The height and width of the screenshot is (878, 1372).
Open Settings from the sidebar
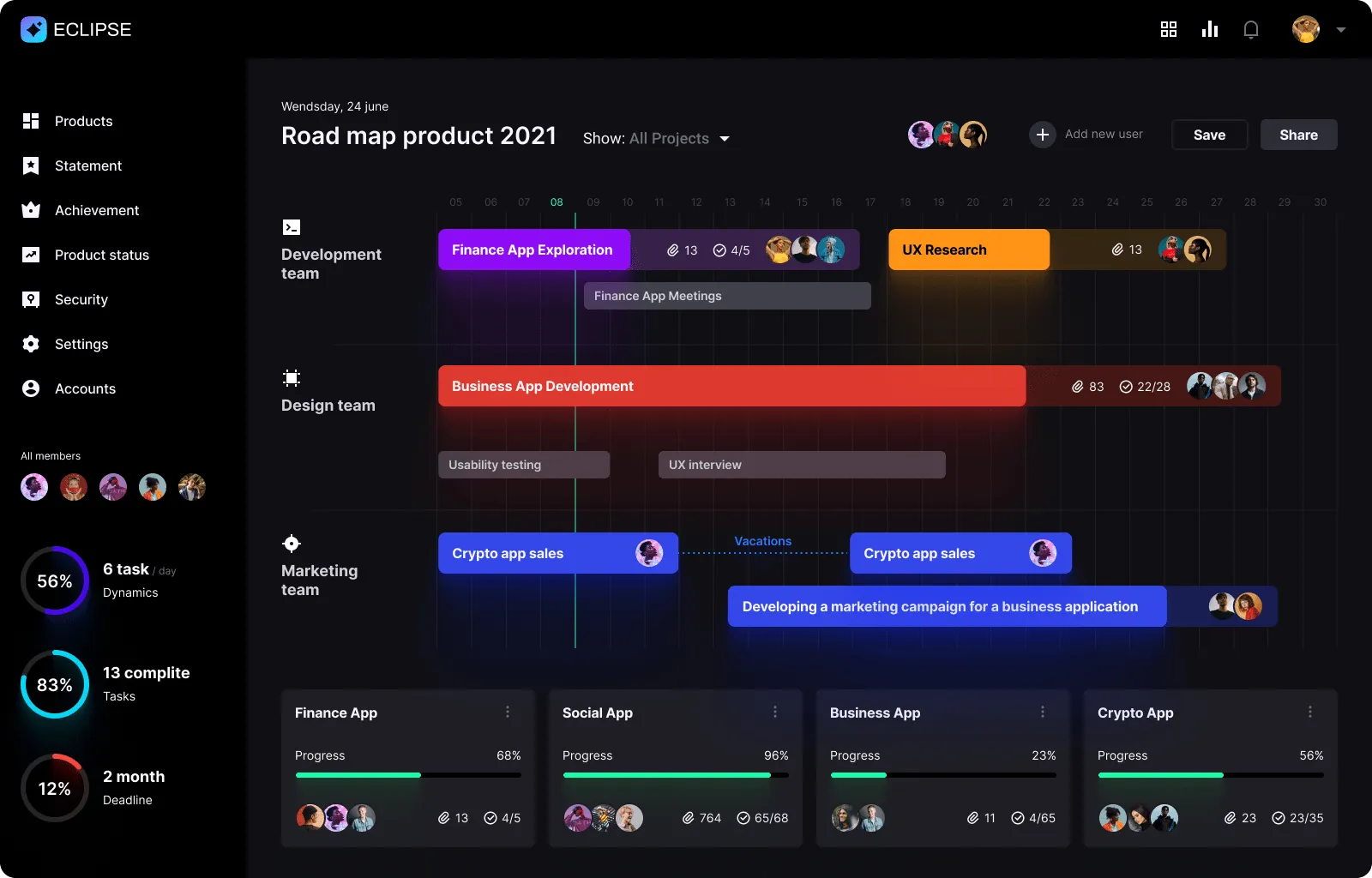pyautogui.click(x=81, y=344)
